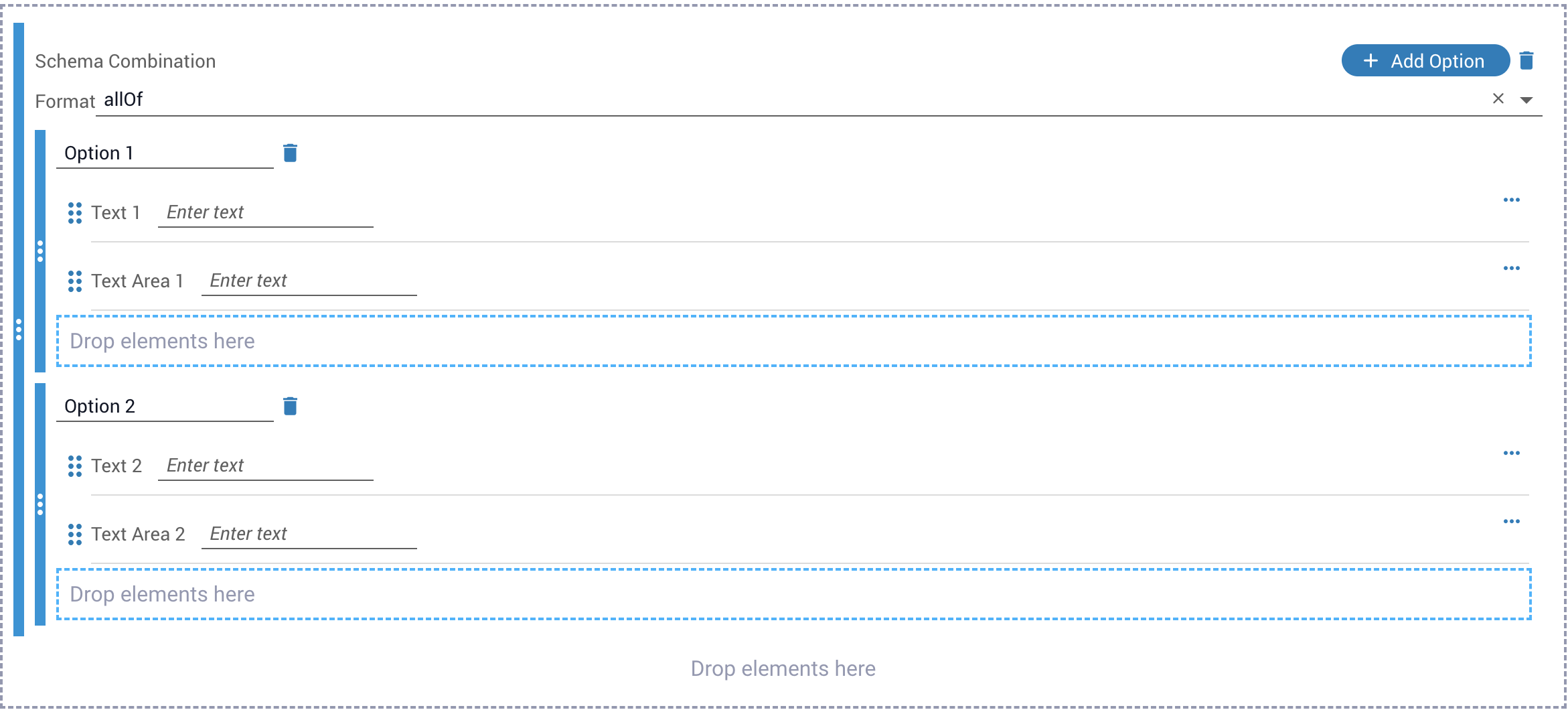Image resolution: width=1568 pixels, height=710 pixels.
Task: Open more options for Text Area 1
Action: click(x=1511, y=269)
